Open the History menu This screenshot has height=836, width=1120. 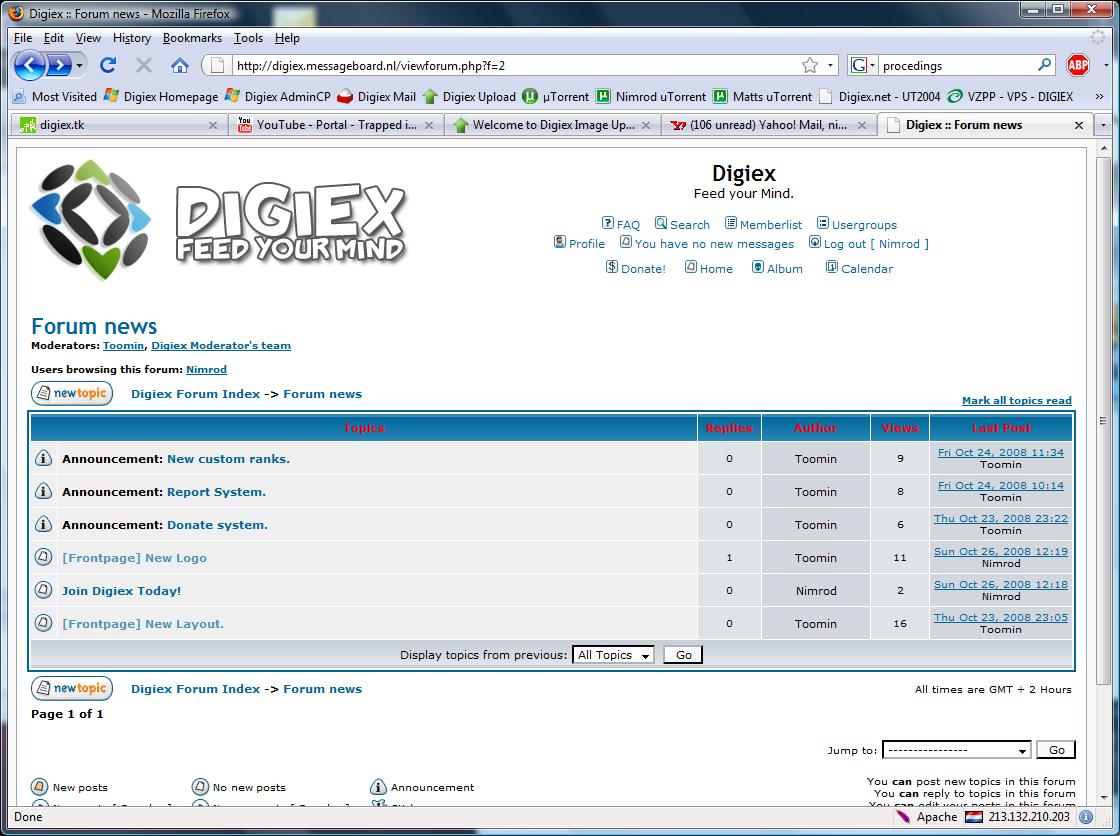point(131,38)
